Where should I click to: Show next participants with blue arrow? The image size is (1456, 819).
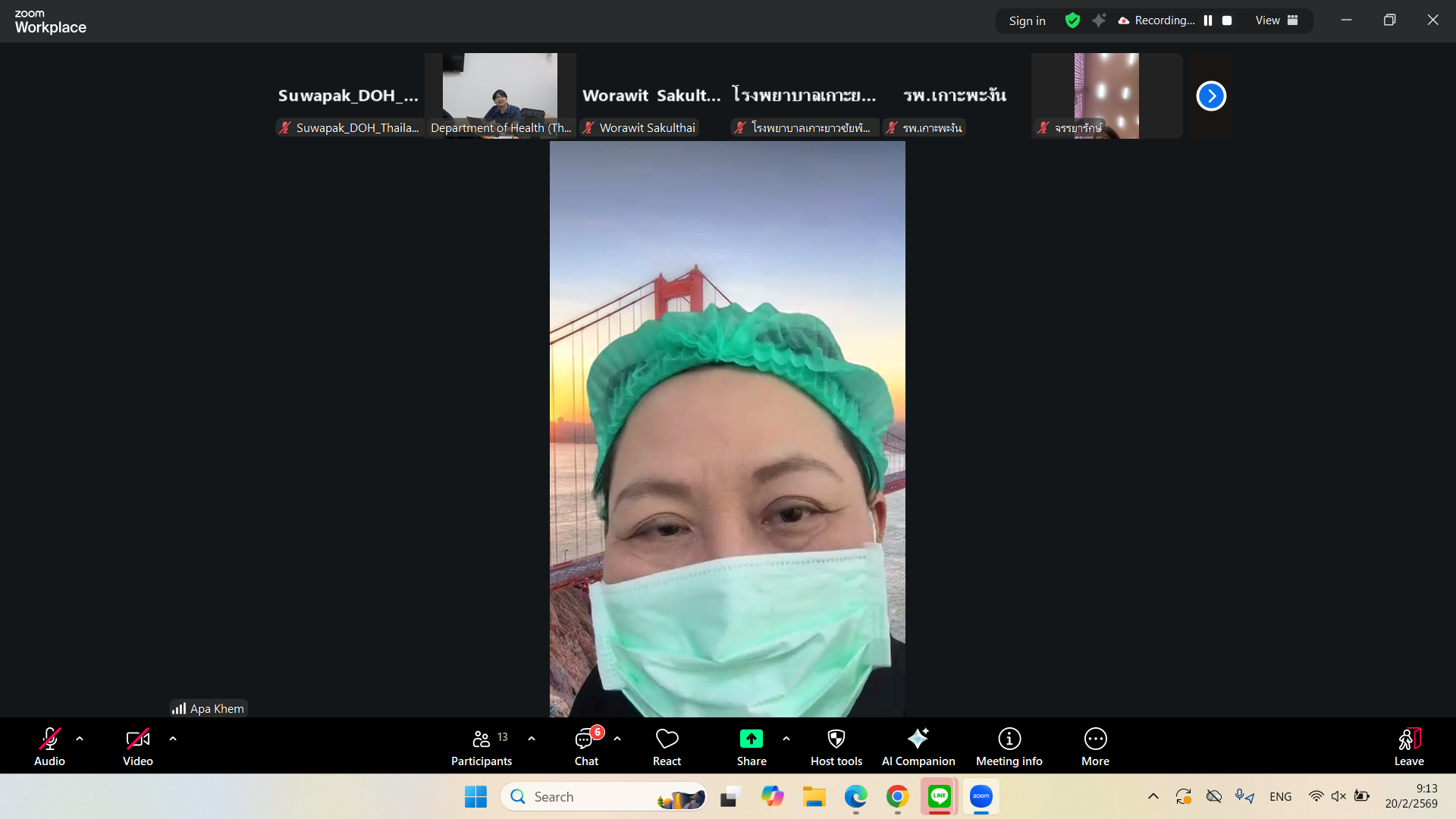click(x=1211, y=96)
